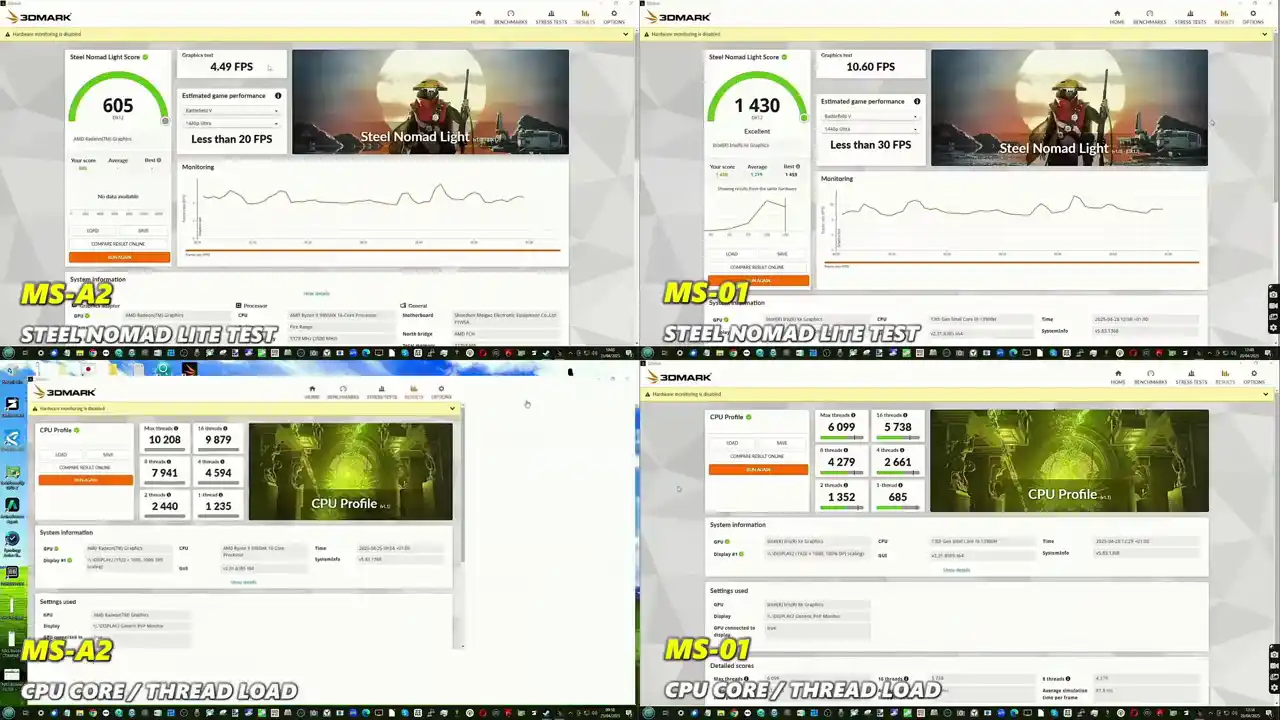Switch to Results tab in the 6 099 CPU Profile window
The image size is (1280, 720).
click(1225, 377)
